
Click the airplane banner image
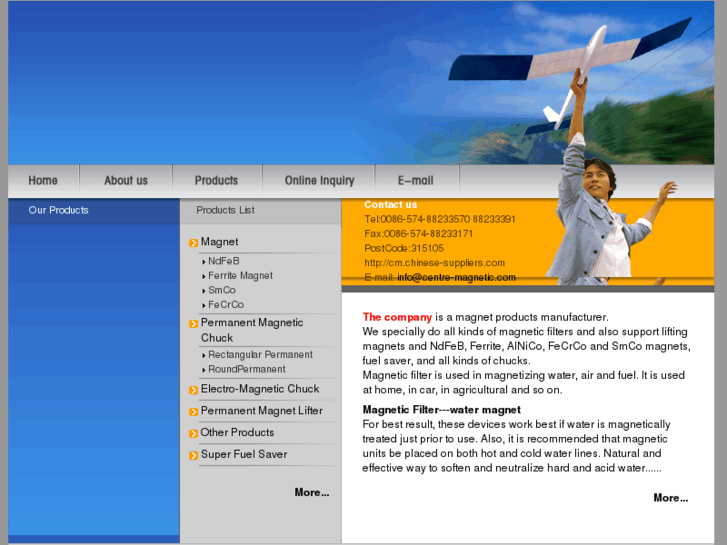361,83
